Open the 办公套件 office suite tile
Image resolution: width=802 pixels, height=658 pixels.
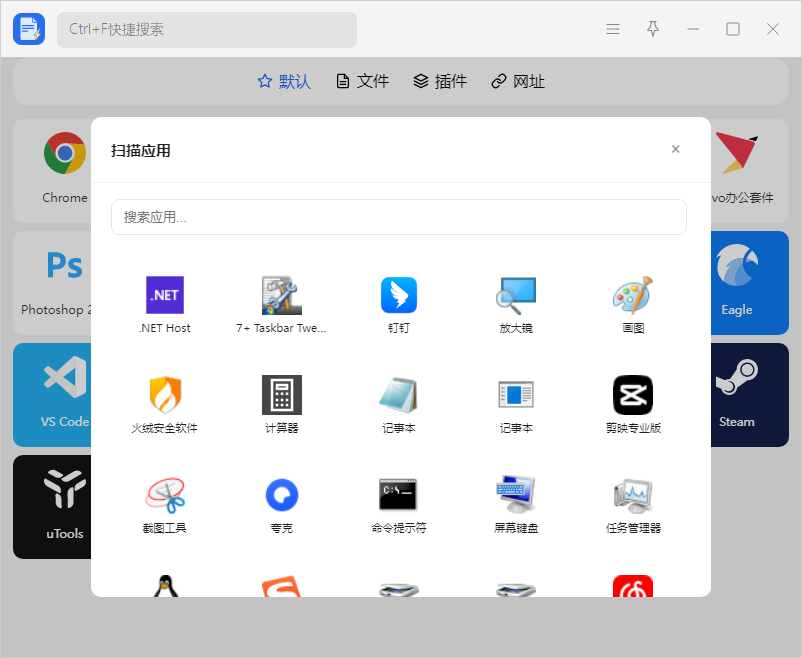(x=750, y=170)
